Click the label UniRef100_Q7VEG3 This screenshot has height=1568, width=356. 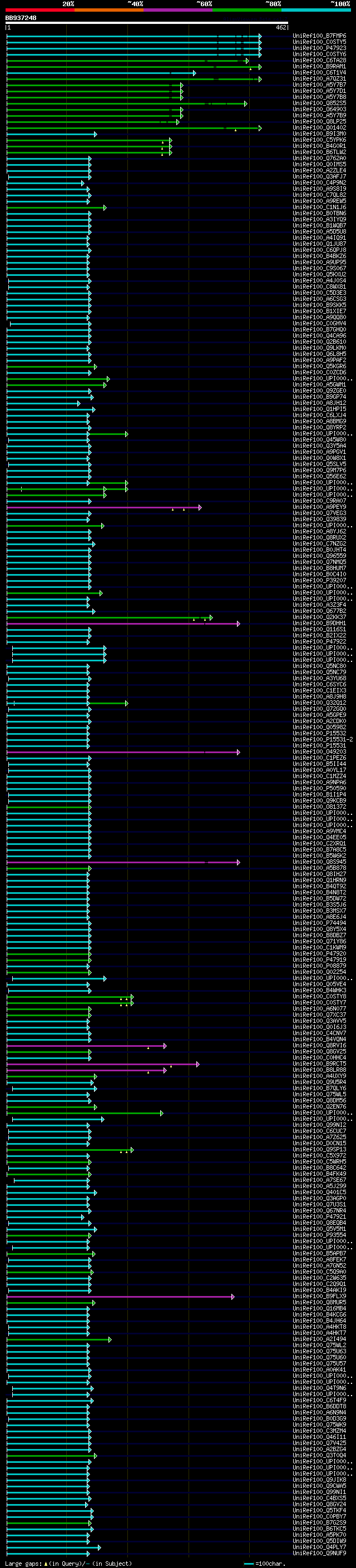click(x=319, y=513)
